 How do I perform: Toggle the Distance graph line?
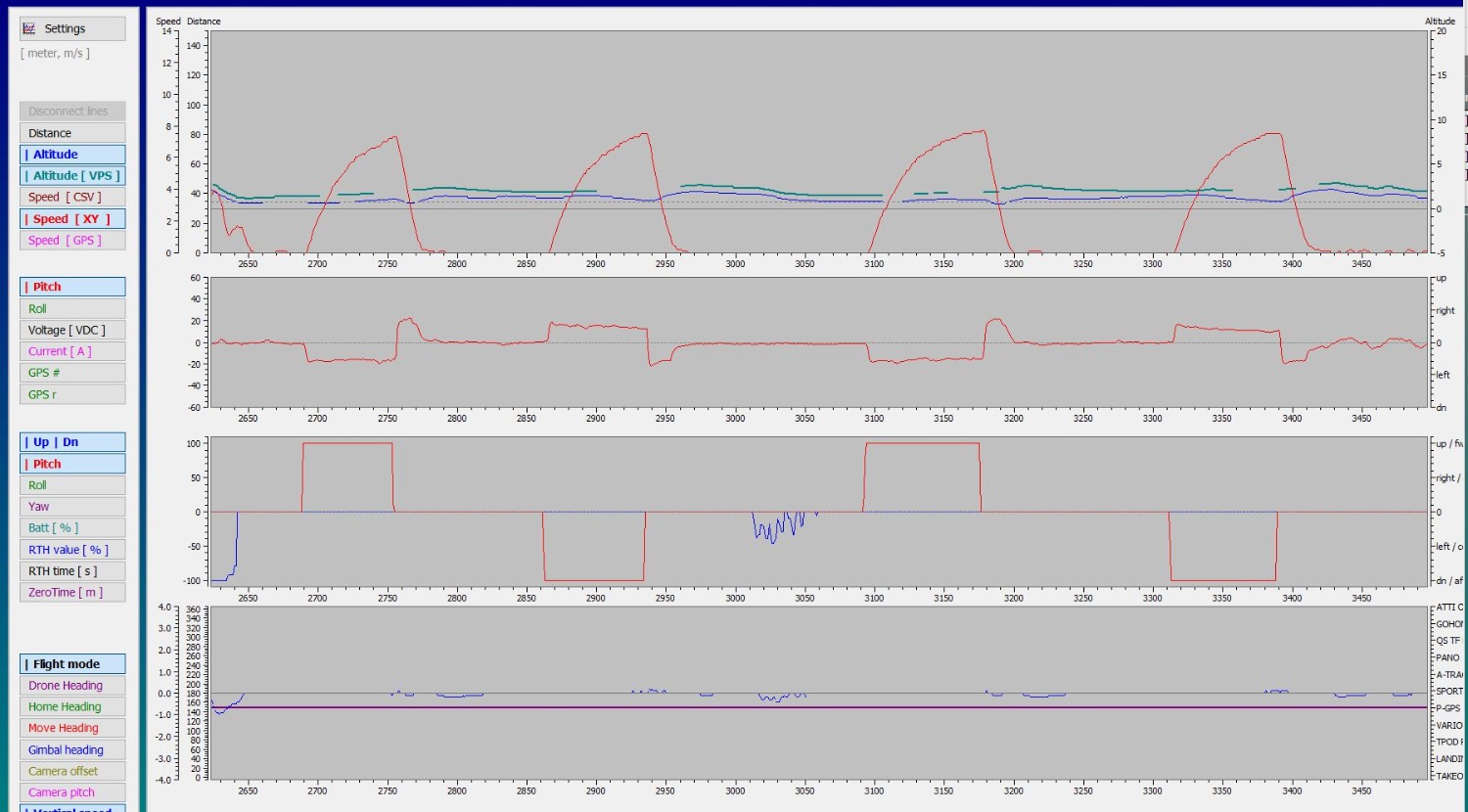pyautogui.click(x=72, y=133)
